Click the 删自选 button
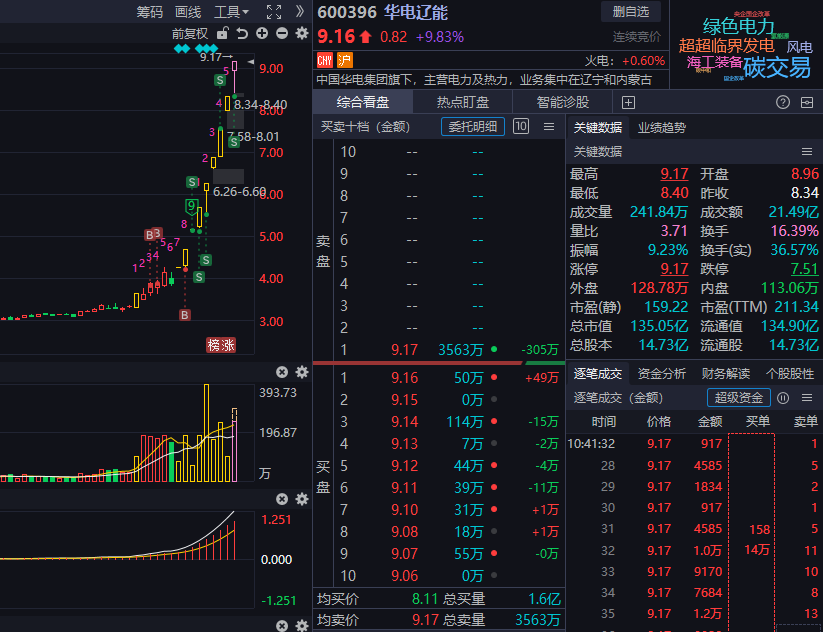This screenshot has width=823, height=632. coord(631,12)
